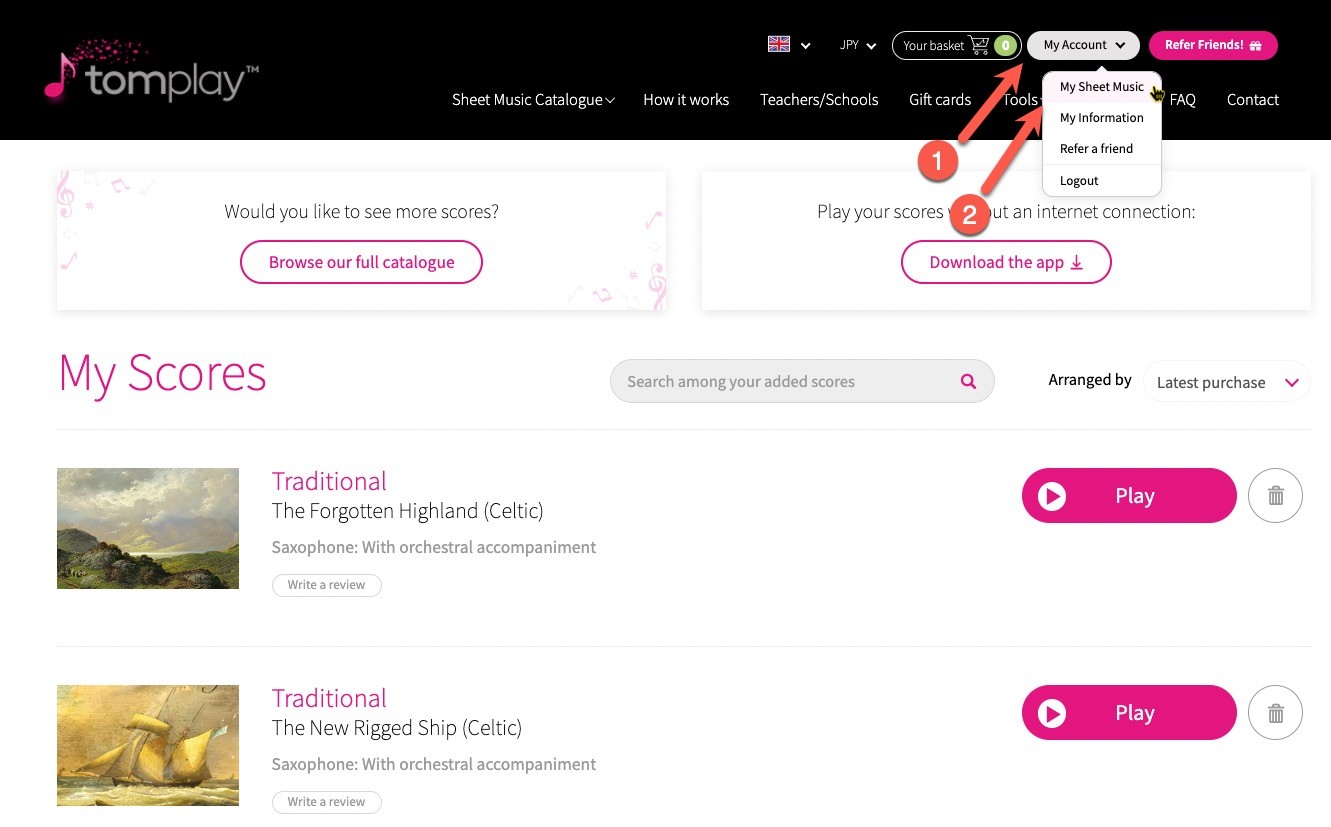1331x827 pixels.
Task: Choose My Information in the account menu
Action: [1101, 118]
